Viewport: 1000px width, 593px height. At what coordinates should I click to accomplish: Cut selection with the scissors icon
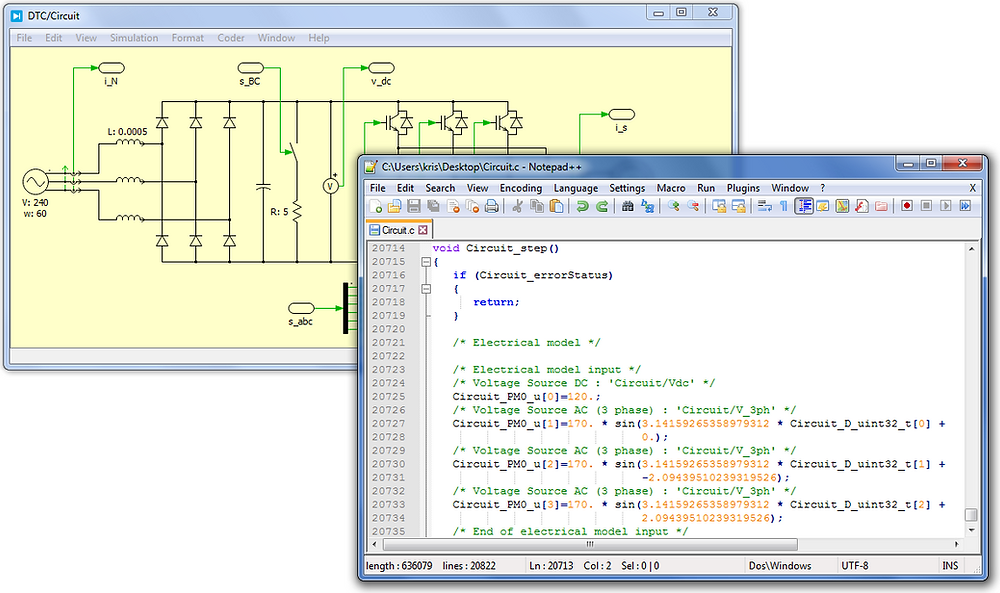(x=517, y=206)
